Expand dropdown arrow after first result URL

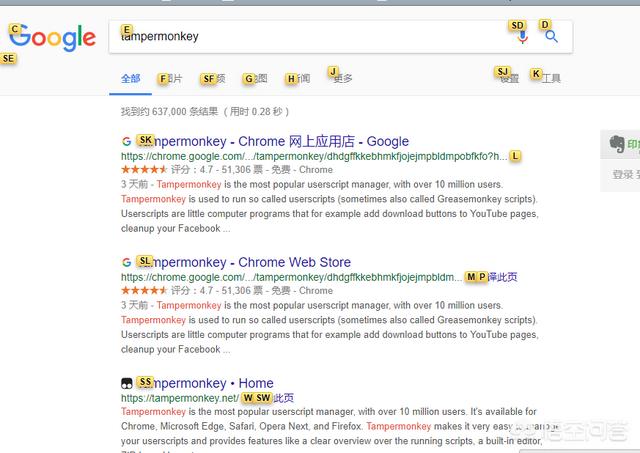coord(516,156)
